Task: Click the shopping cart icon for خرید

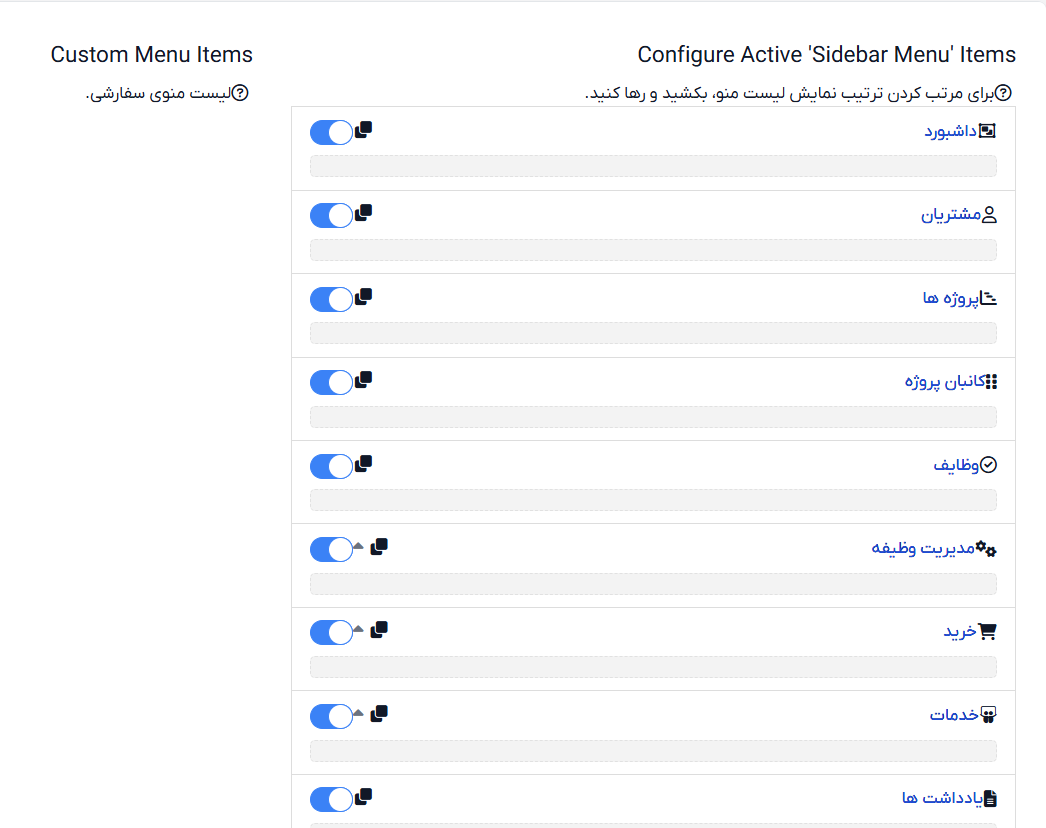Action: click(987, 631)
